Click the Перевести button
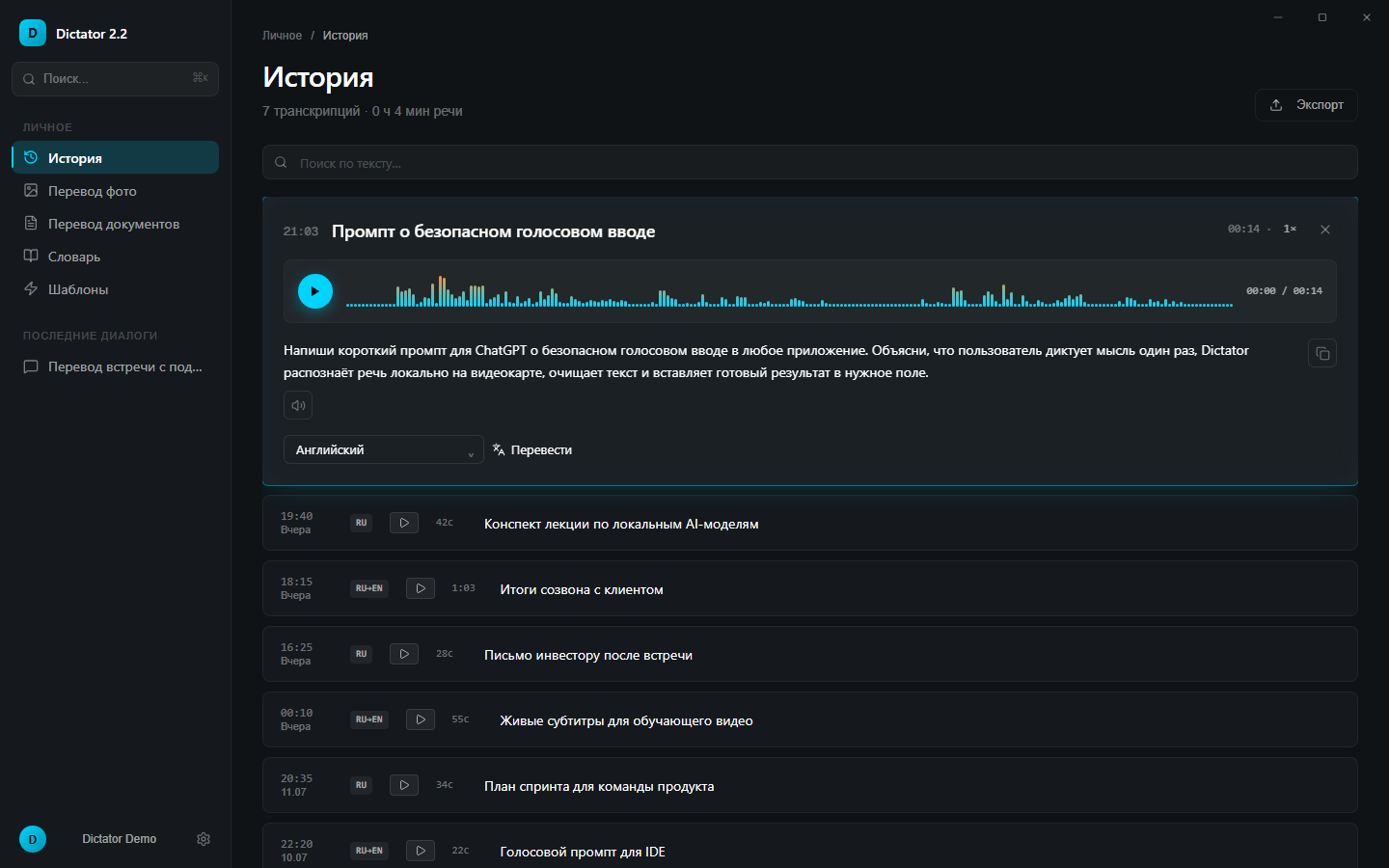1389x868 pixels. pos(532,450)
